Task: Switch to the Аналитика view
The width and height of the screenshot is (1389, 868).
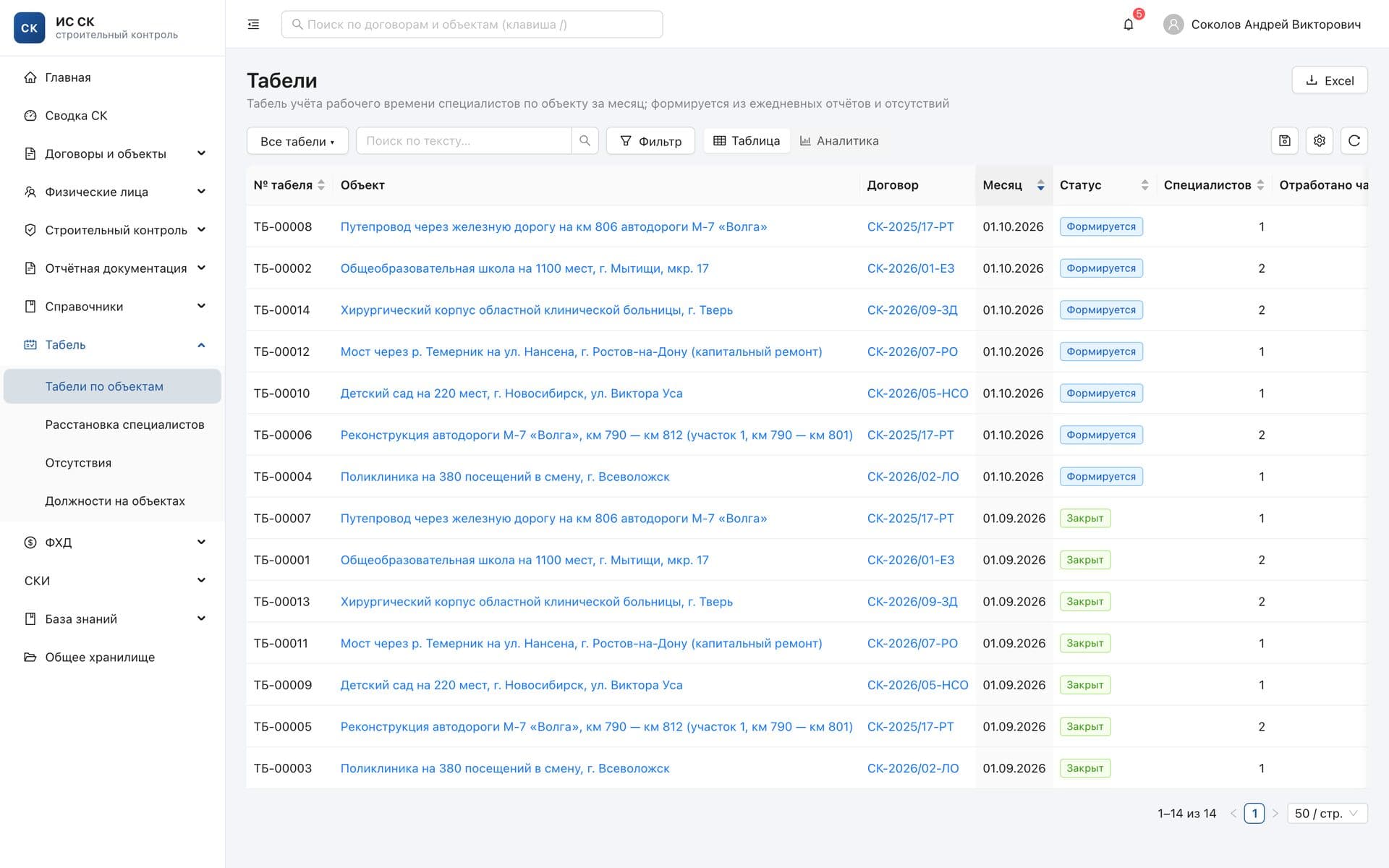Action: [839, 141]
